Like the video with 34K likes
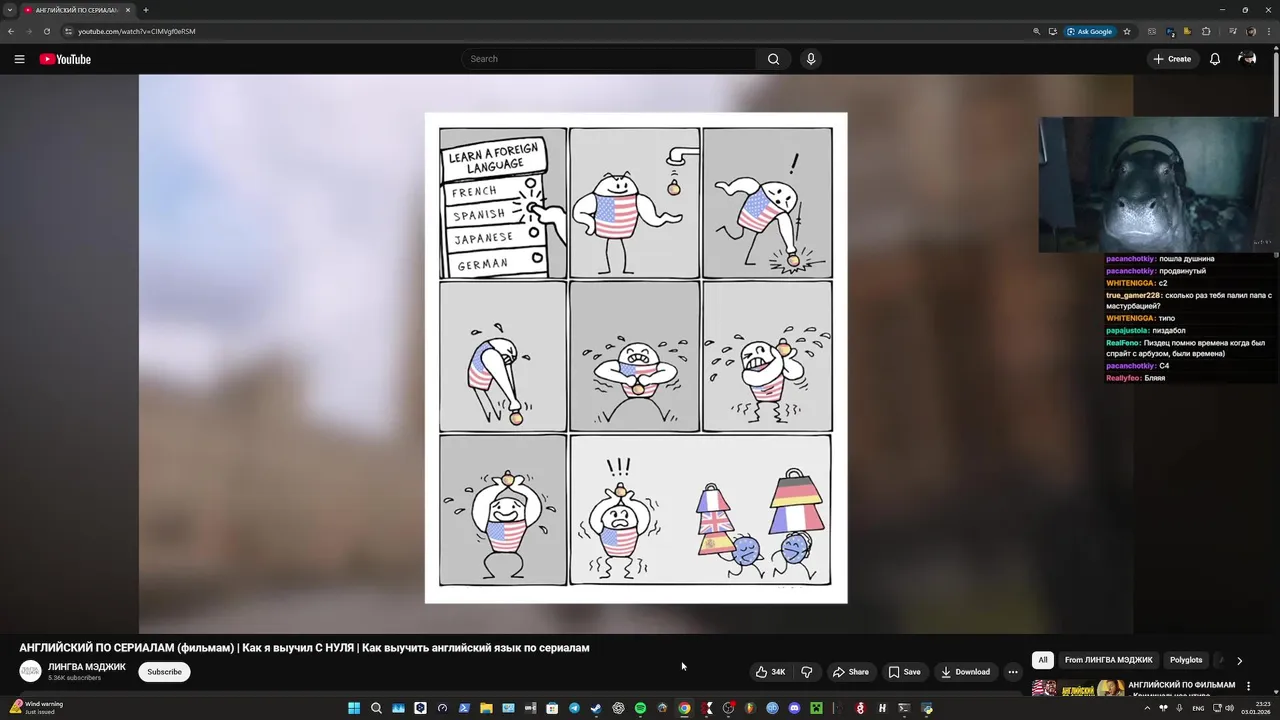1280x720 pixels. click(x=771, y=672)
